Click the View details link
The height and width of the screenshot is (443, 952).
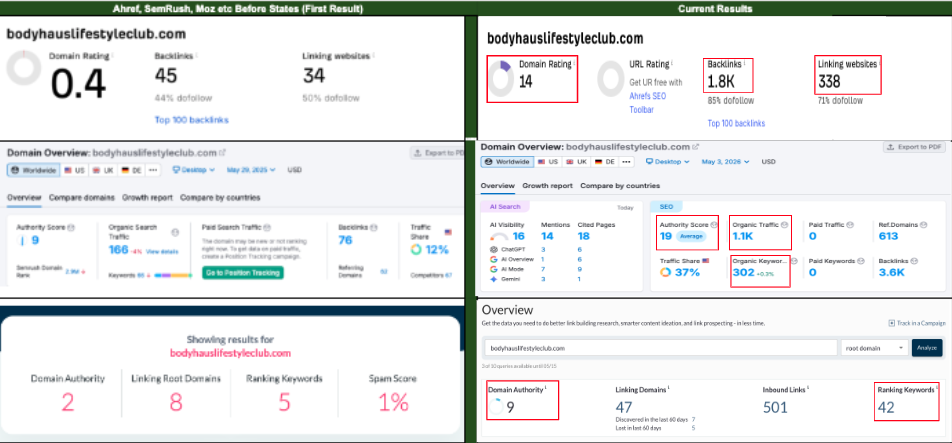click(x=162, y=251)
